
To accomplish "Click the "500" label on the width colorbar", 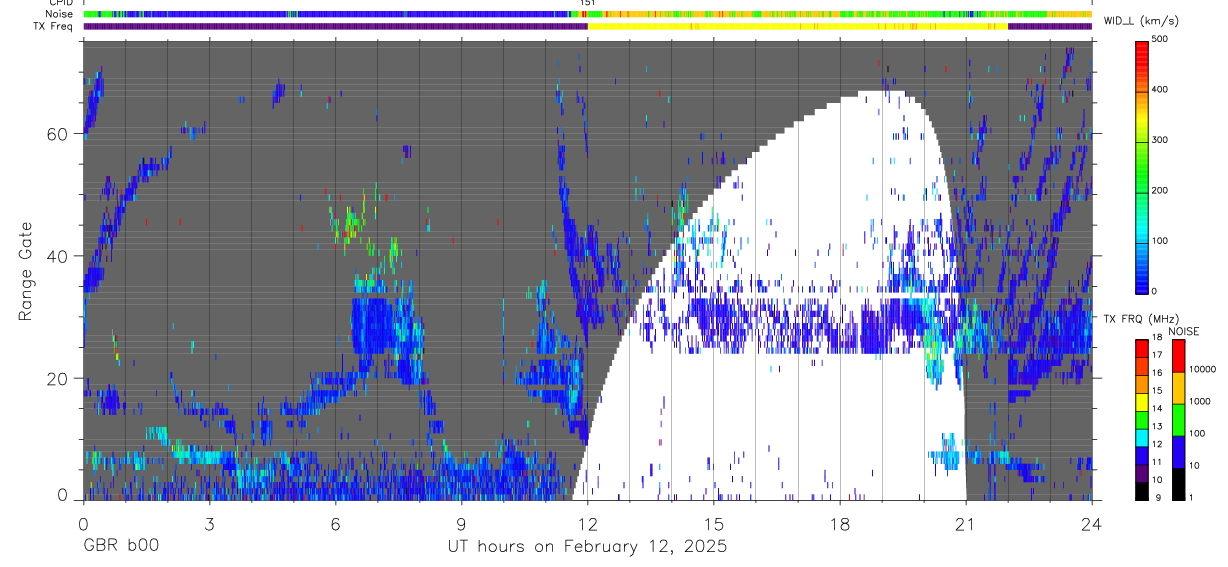I will [x=1160, y=39].
